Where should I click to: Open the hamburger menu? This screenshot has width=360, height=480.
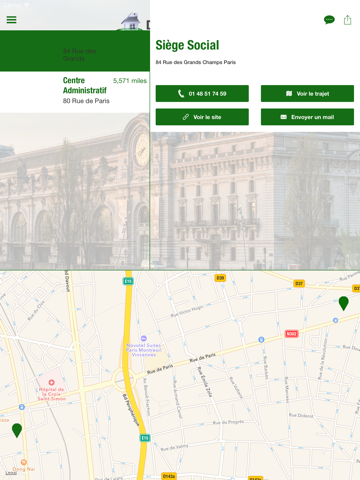[x=11, y=20]
